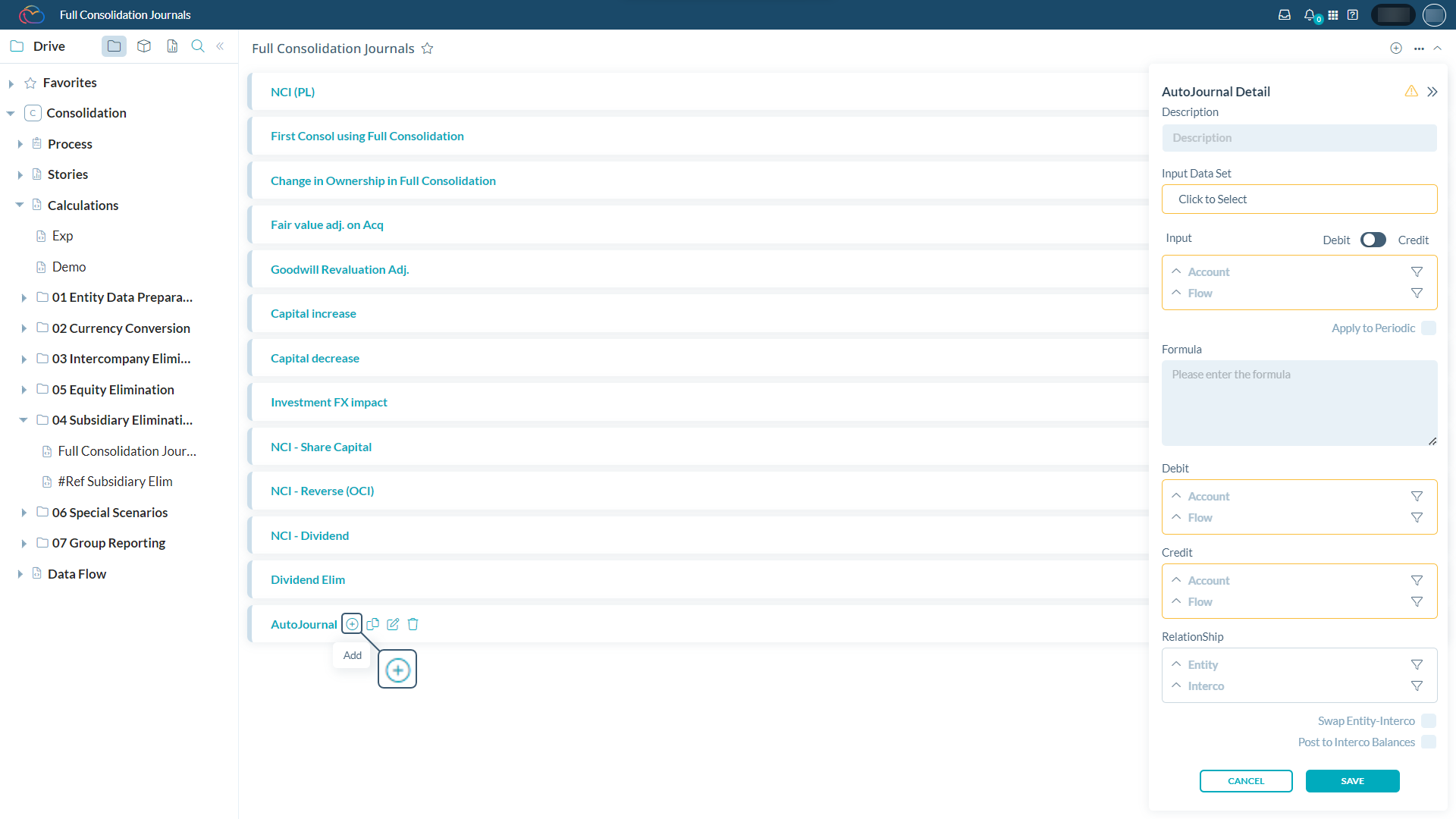Expand the 06 Special Scenarios folder

coord(24,513)
